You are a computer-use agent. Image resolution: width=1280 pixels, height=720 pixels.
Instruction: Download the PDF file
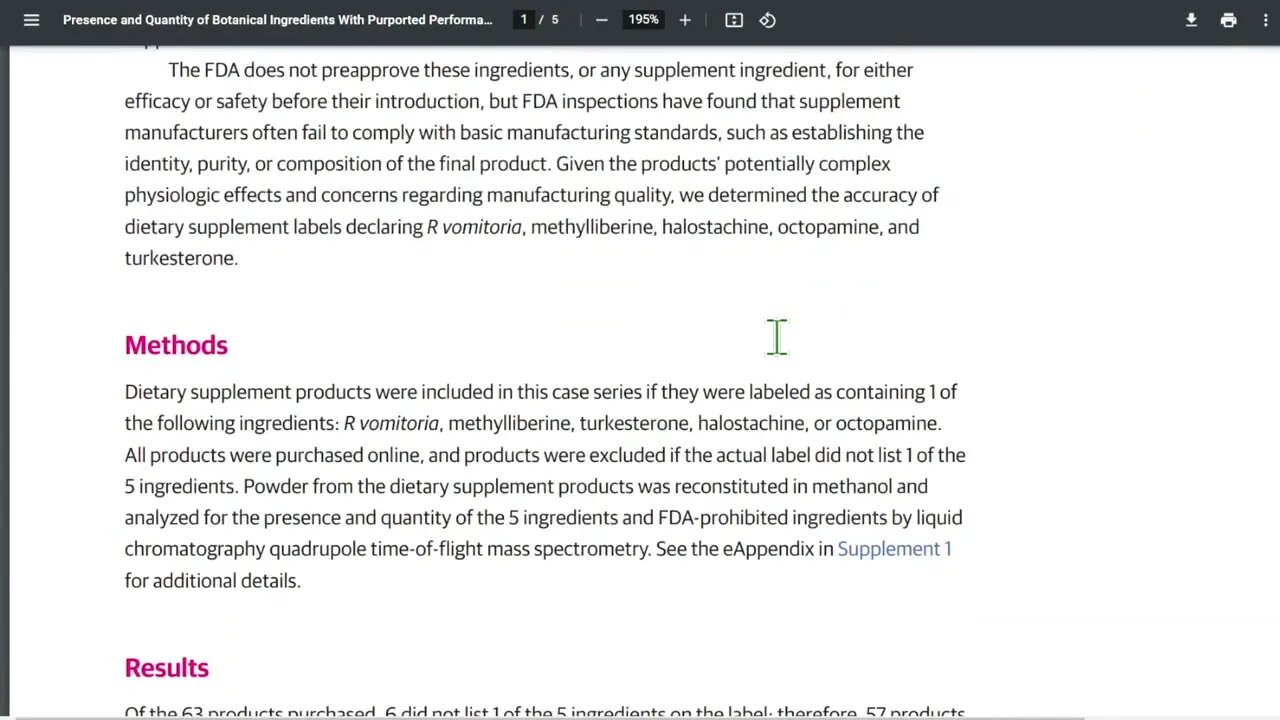1191,20
